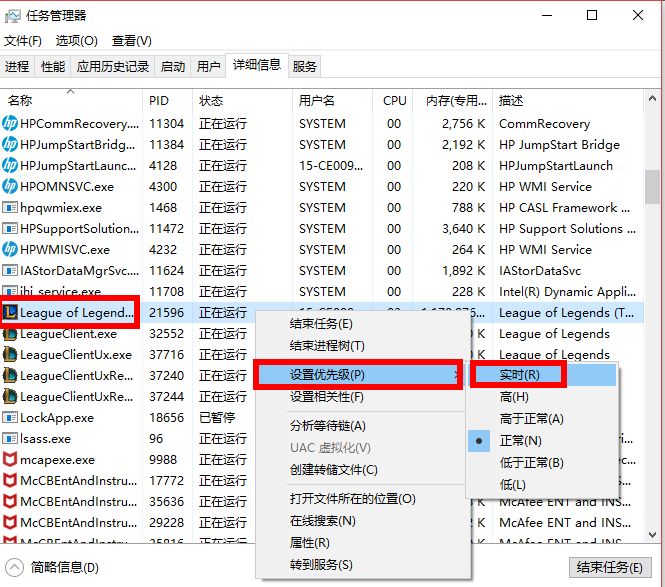Open the 查看(V) menu
Image resolution: width=665 pixels, height=587 pixels.
coord(131,41)
